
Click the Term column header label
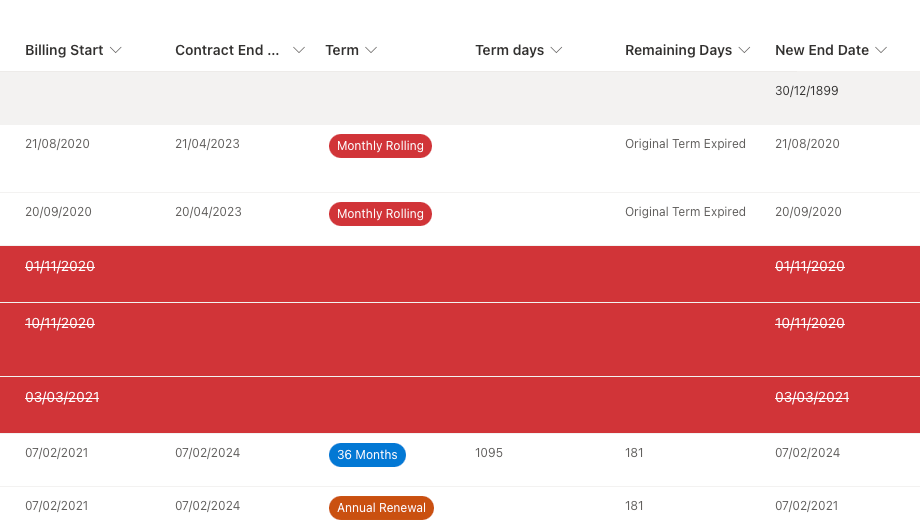pos(342,50)
